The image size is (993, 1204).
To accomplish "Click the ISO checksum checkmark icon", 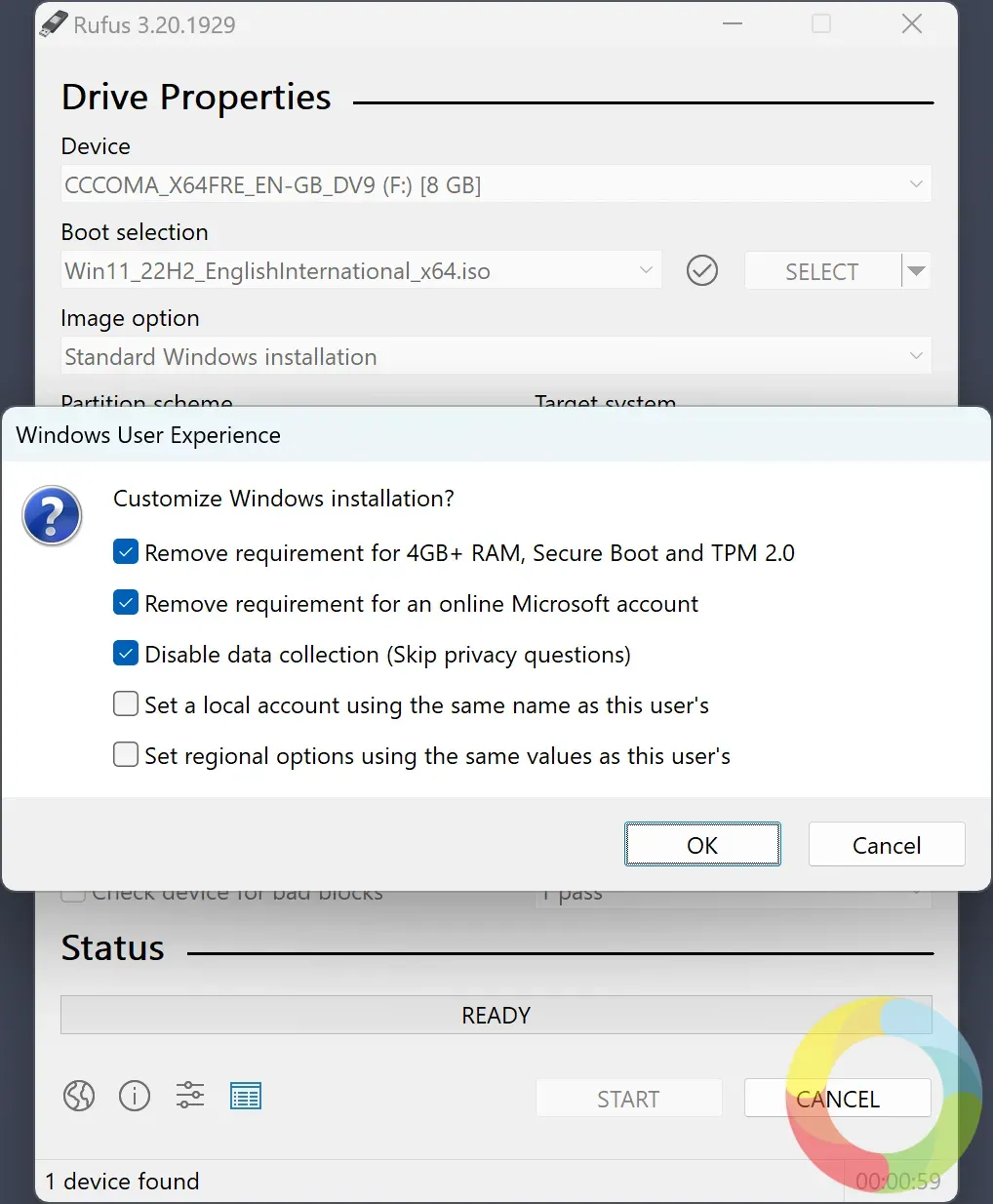I will [702, 270].
